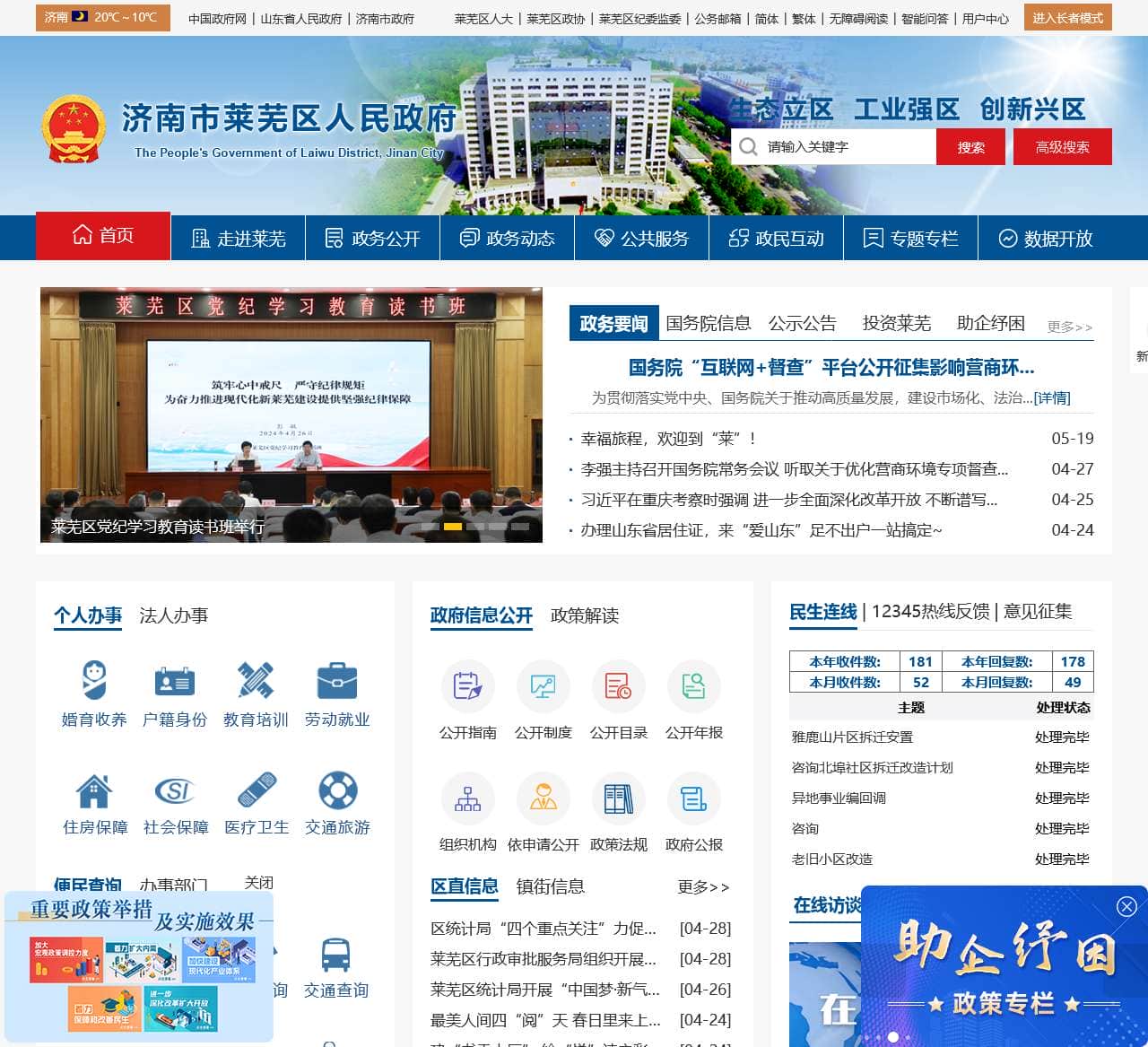The height and width of the screenshot is (1047, 1148).
Task: Open the 政务动态 navigation menu
Action: coord(508,239)
